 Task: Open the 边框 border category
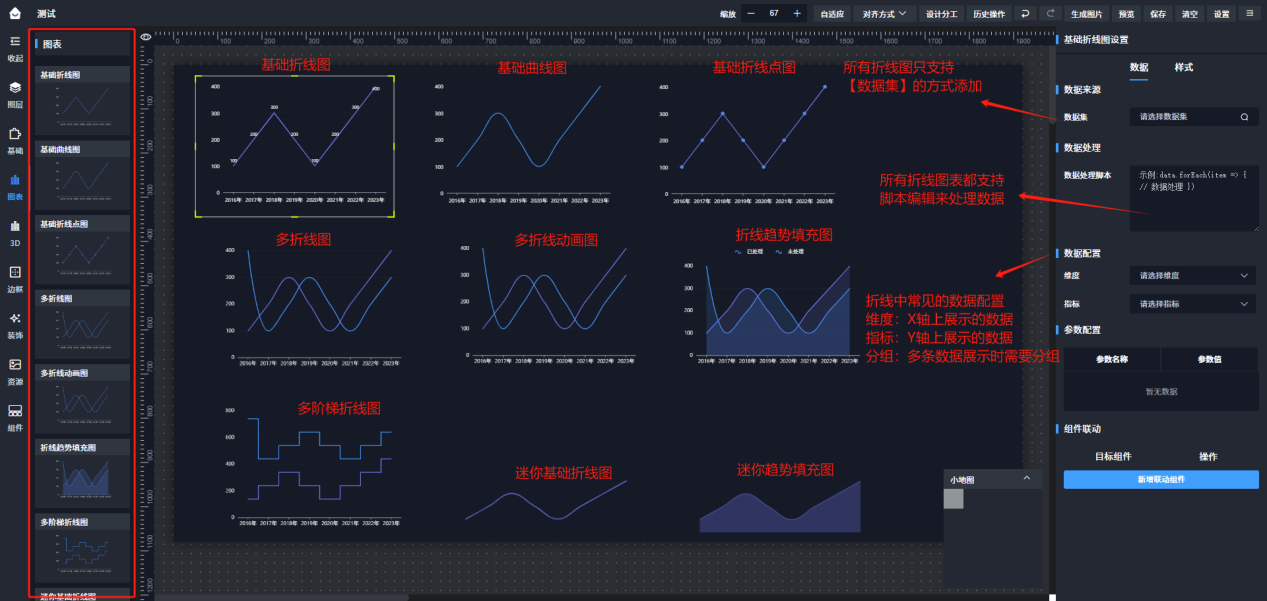tap(15, 279)
